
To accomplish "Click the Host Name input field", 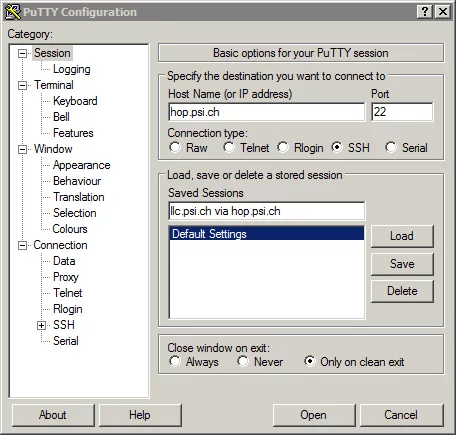I will tap(267, 112).
